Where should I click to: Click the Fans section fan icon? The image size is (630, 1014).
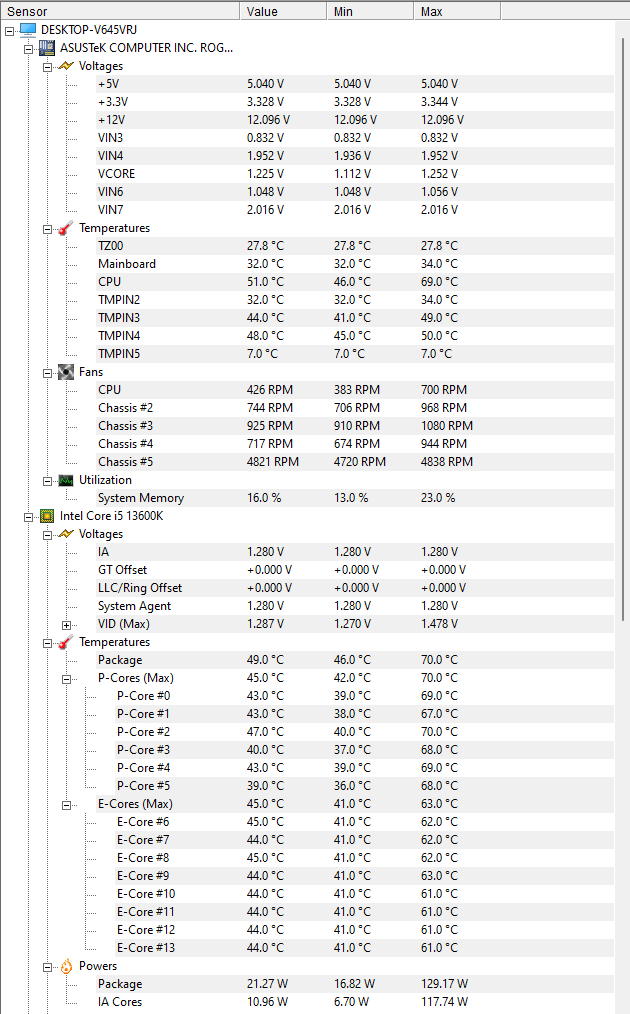(x=66, y=372)
